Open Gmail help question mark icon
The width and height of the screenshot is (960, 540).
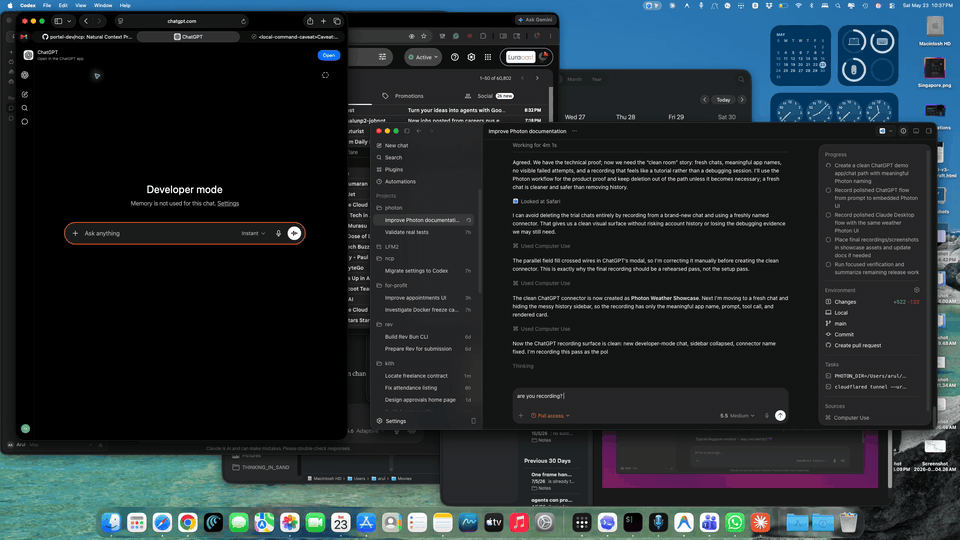click(455, 57)
